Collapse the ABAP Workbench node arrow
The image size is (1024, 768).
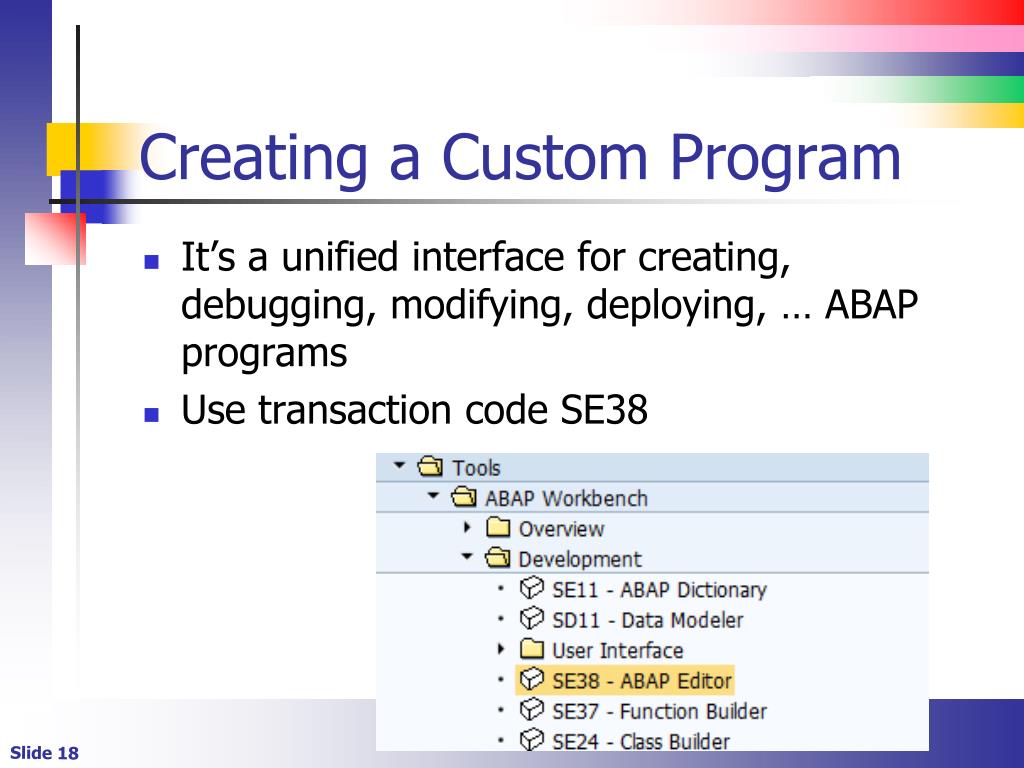433,496
